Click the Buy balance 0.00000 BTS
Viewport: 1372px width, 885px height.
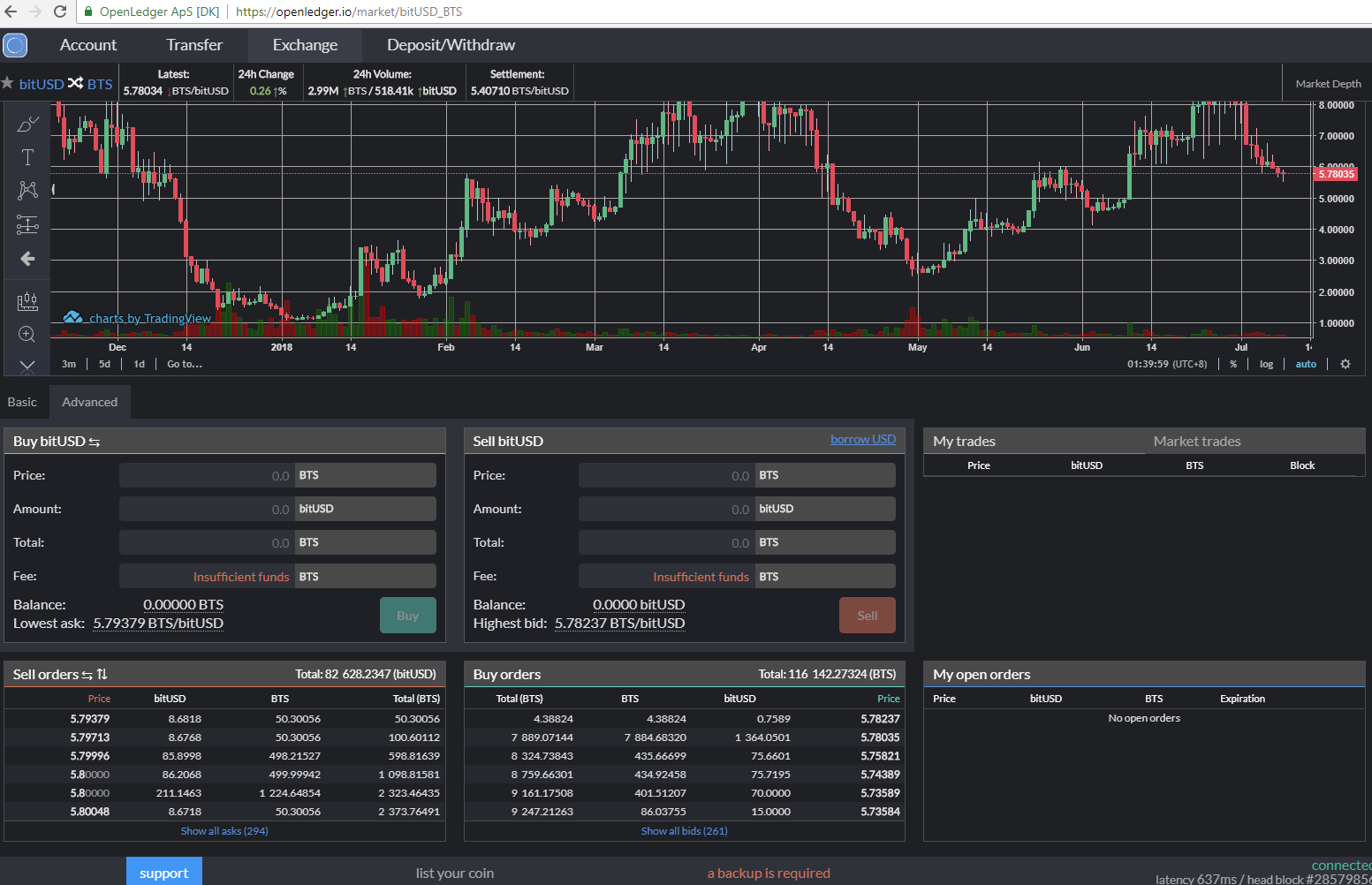(x=184, y=605)
